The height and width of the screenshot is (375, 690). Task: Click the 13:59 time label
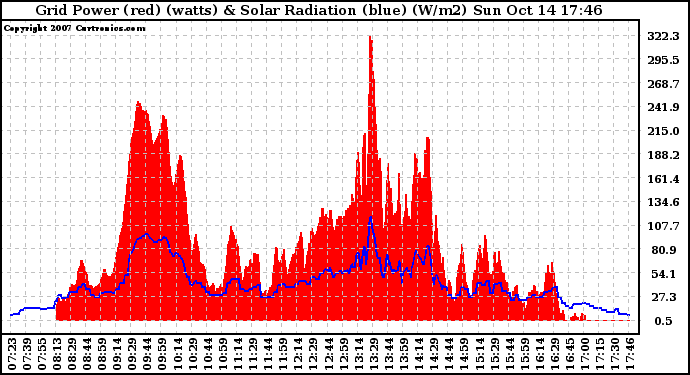404,354
